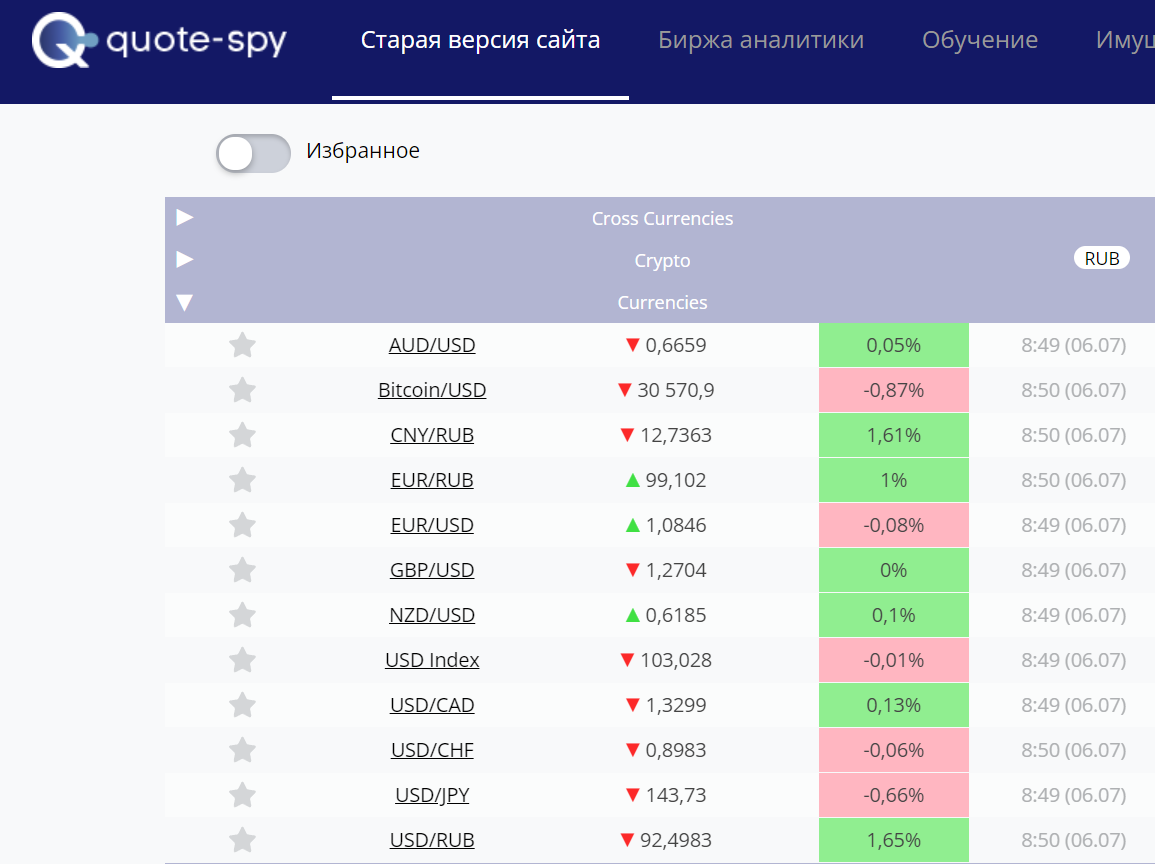Open the Обучение menu item
The width and height of the screenshot is (1155, 864).
click(x=980, y=40)
